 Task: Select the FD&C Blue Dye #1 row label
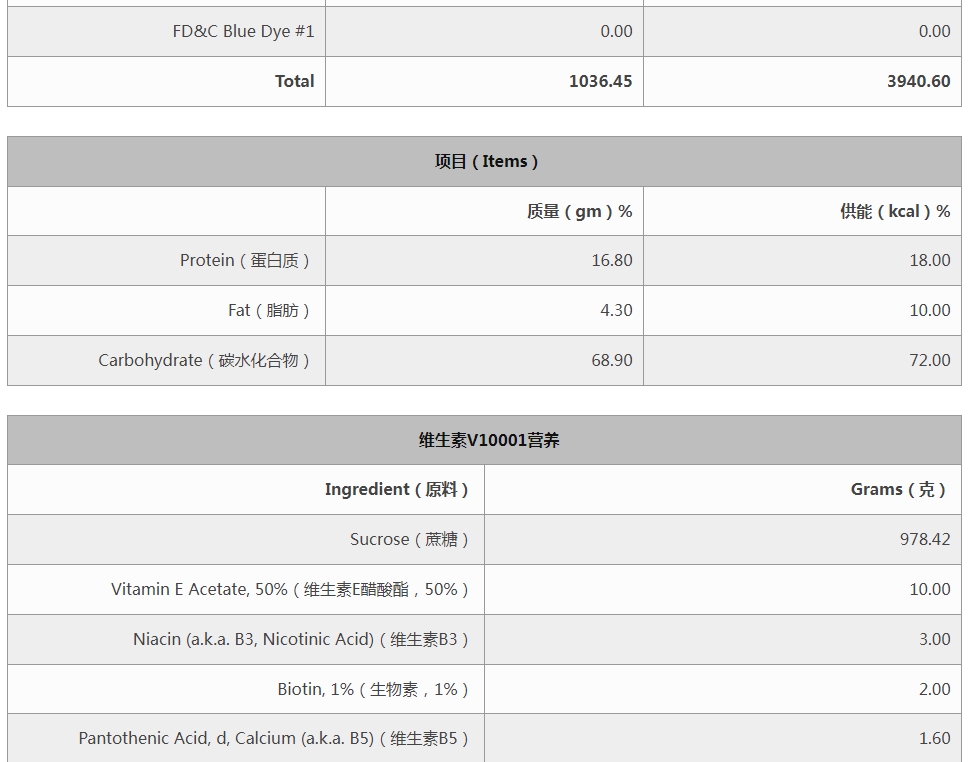pos(243,32)
